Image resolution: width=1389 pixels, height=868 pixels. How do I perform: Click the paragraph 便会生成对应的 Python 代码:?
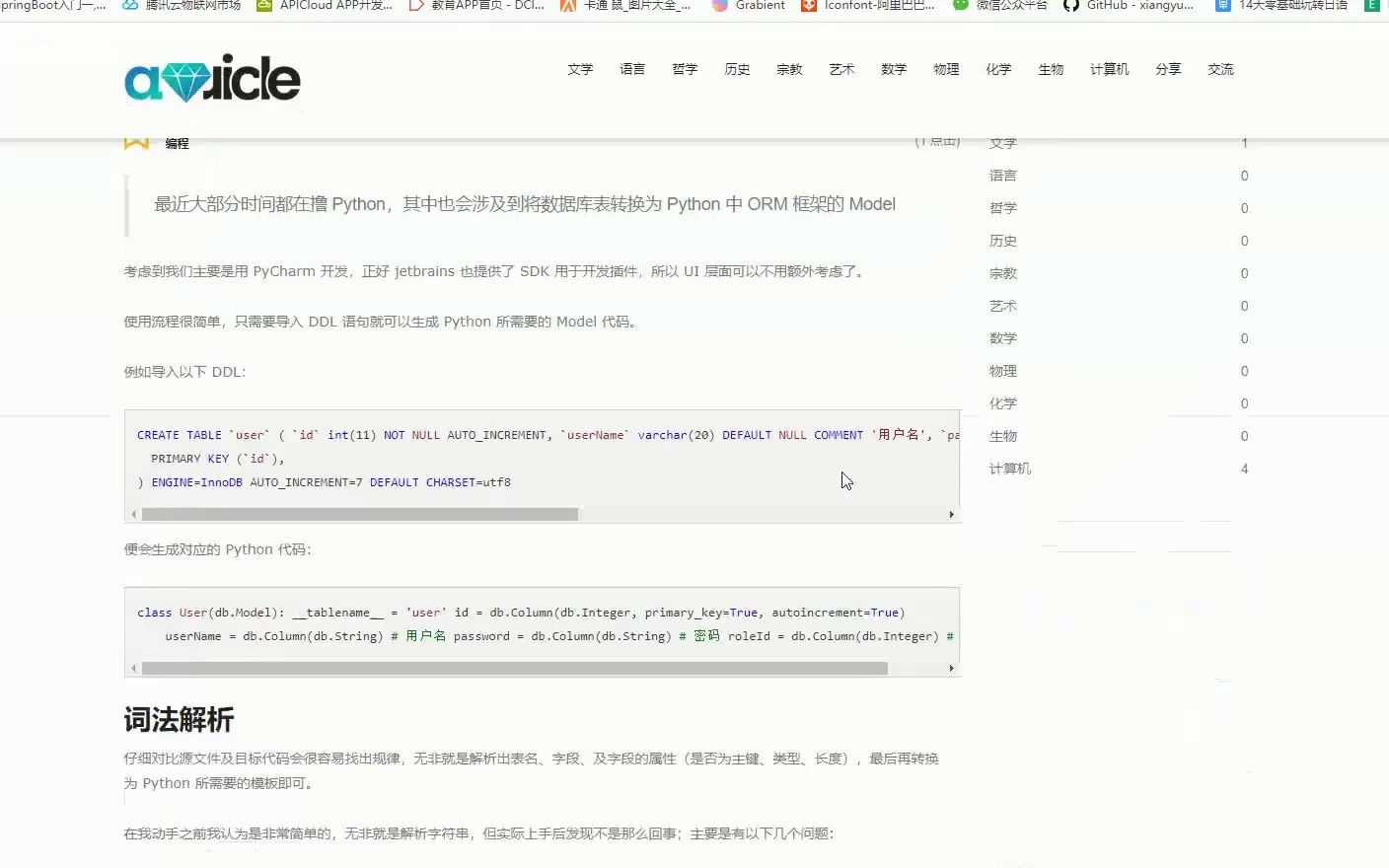[x=217, y=549]
